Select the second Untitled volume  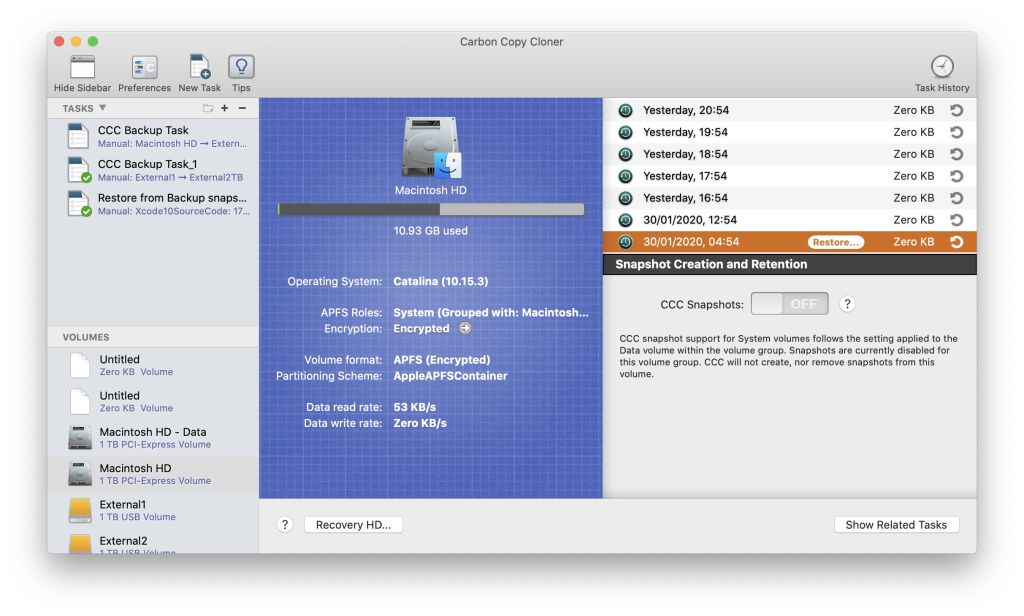(x=153, y=401)
